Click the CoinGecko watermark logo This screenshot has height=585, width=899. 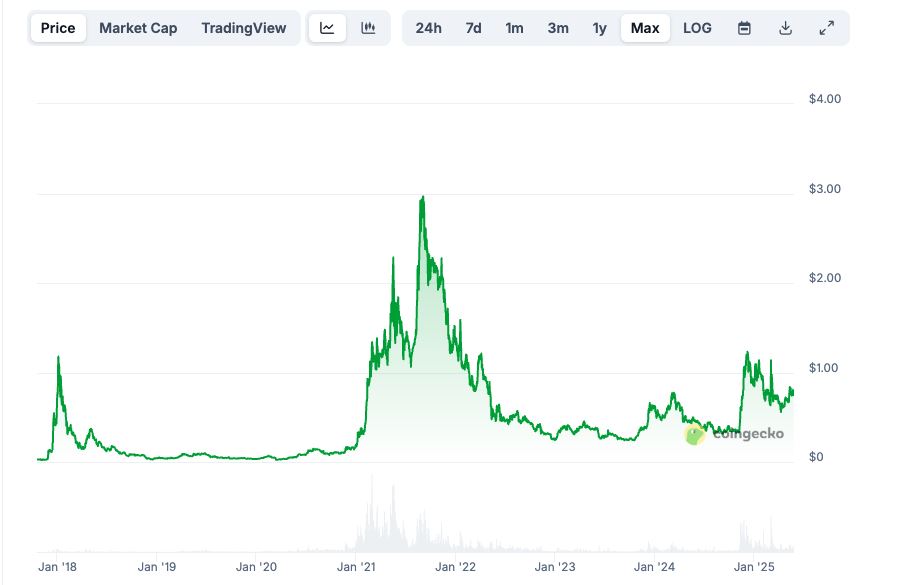coord(734,434)
